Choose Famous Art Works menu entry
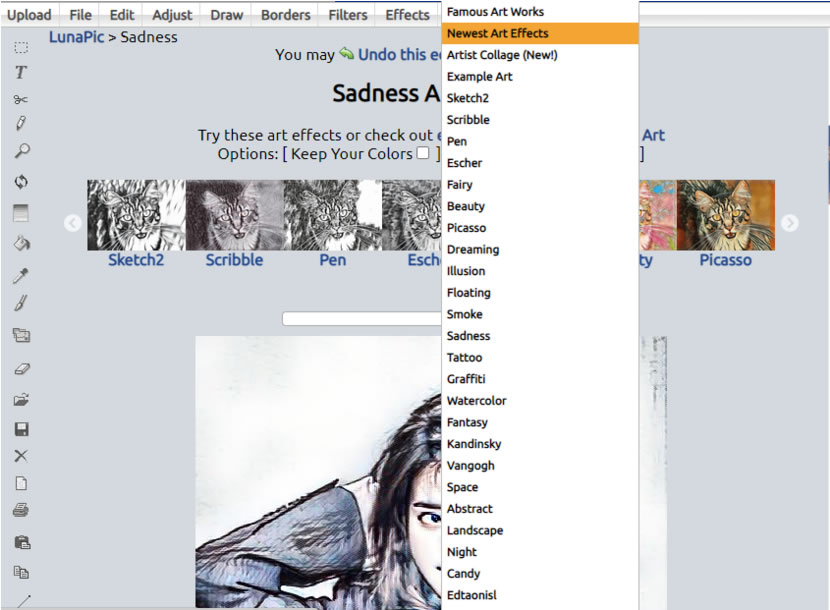 click(540, 12)
